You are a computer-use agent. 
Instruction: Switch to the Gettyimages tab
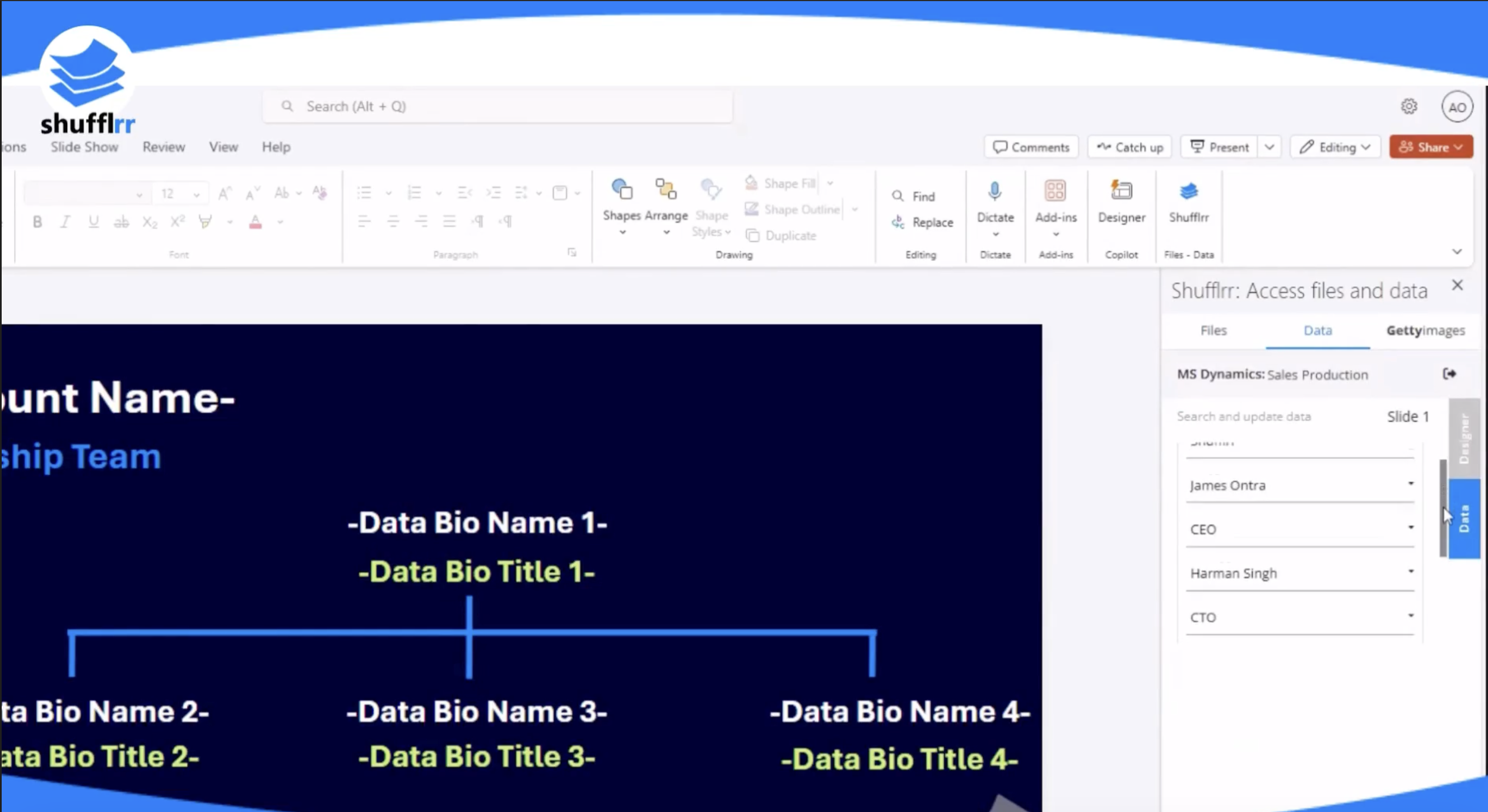pyautogui.click(x=1425, y=330)
